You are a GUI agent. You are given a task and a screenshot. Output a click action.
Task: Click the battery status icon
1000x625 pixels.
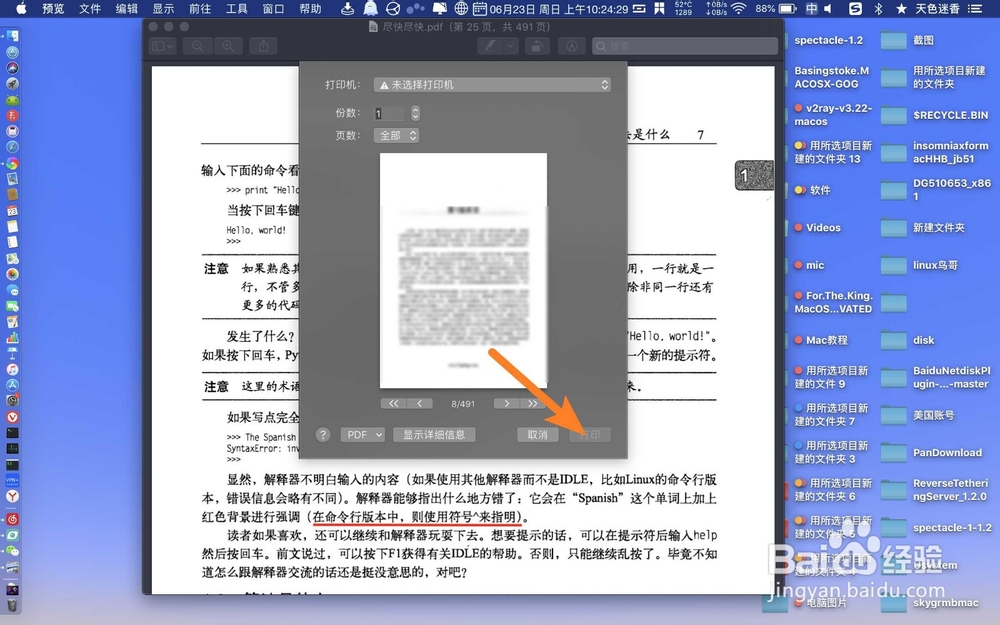[788, 8]
